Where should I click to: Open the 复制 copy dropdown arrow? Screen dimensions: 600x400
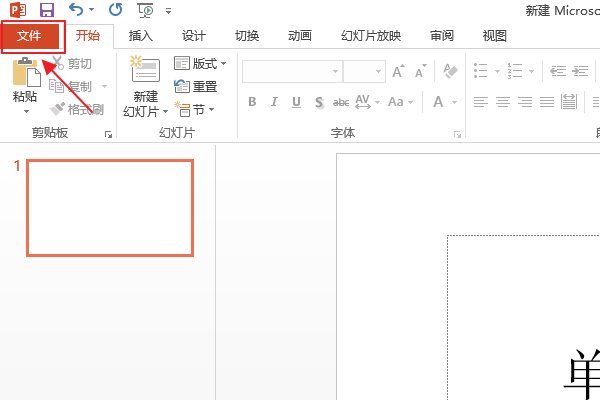[x=104, y=87]
